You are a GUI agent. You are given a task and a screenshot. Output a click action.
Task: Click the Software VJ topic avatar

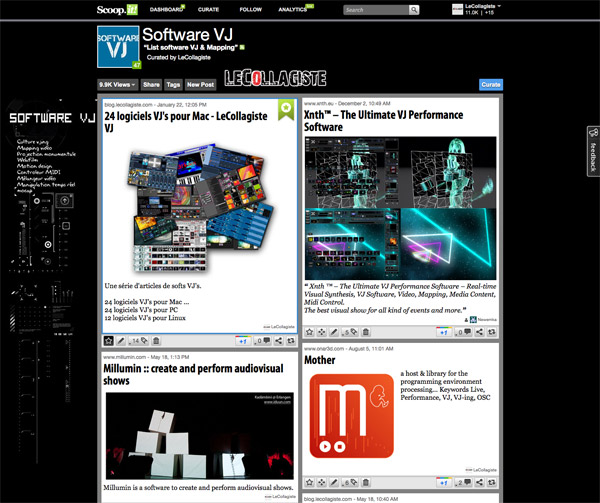(x=118, y=47)
